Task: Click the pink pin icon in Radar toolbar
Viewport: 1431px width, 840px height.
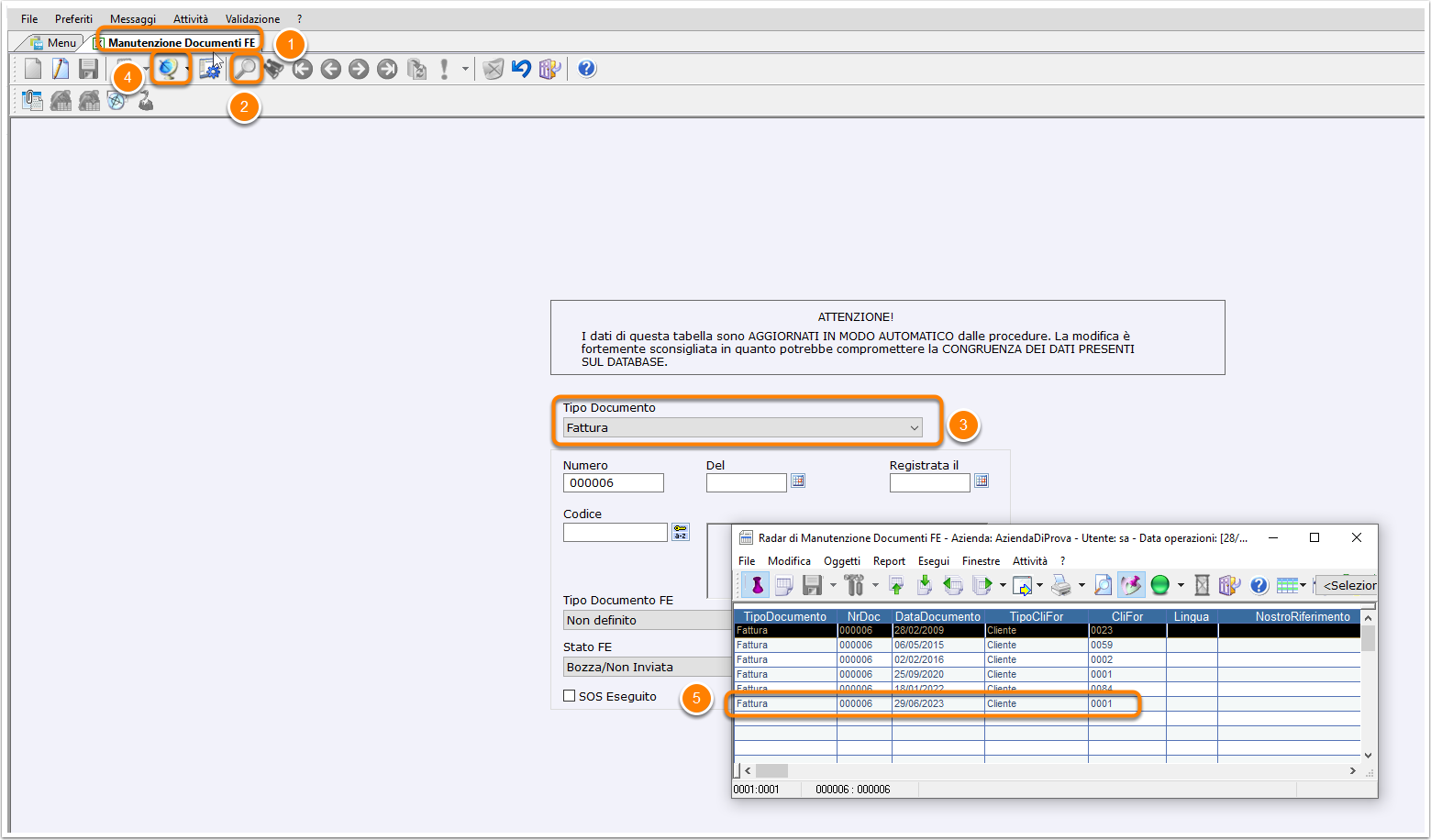Action: 756,585
